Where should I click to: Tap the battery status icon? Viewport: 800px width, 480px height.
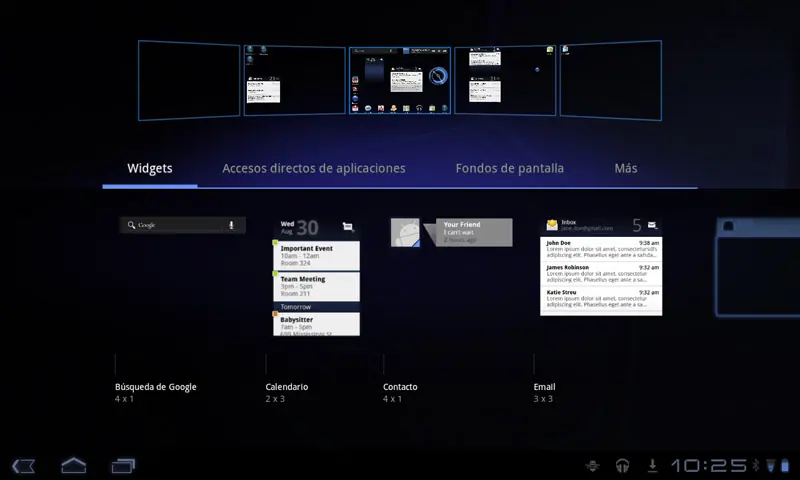tap(783, 465)
